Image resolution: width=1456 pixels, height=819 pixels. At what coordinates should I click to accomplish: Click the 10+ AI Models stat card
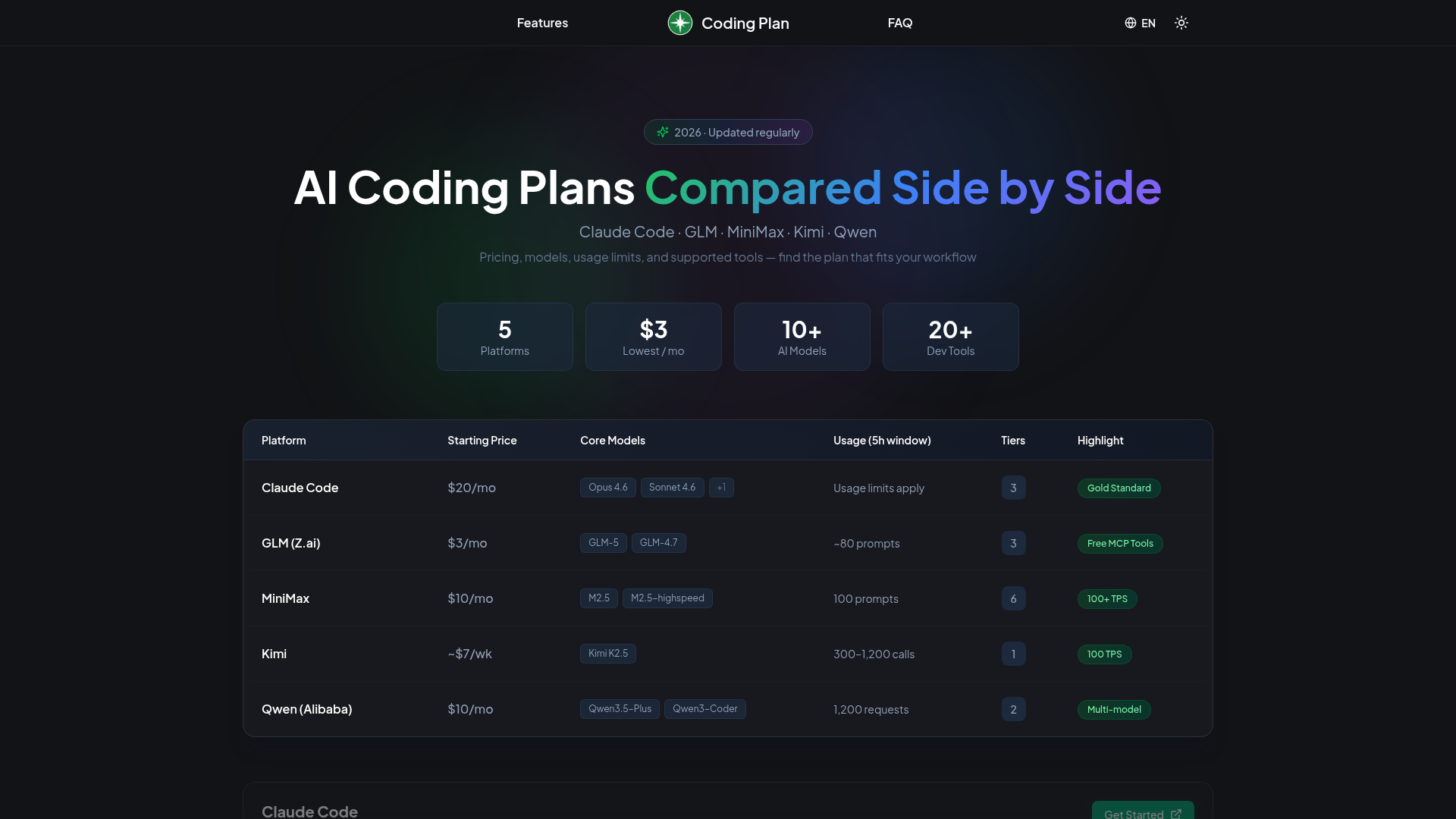[x=802, y=337]
